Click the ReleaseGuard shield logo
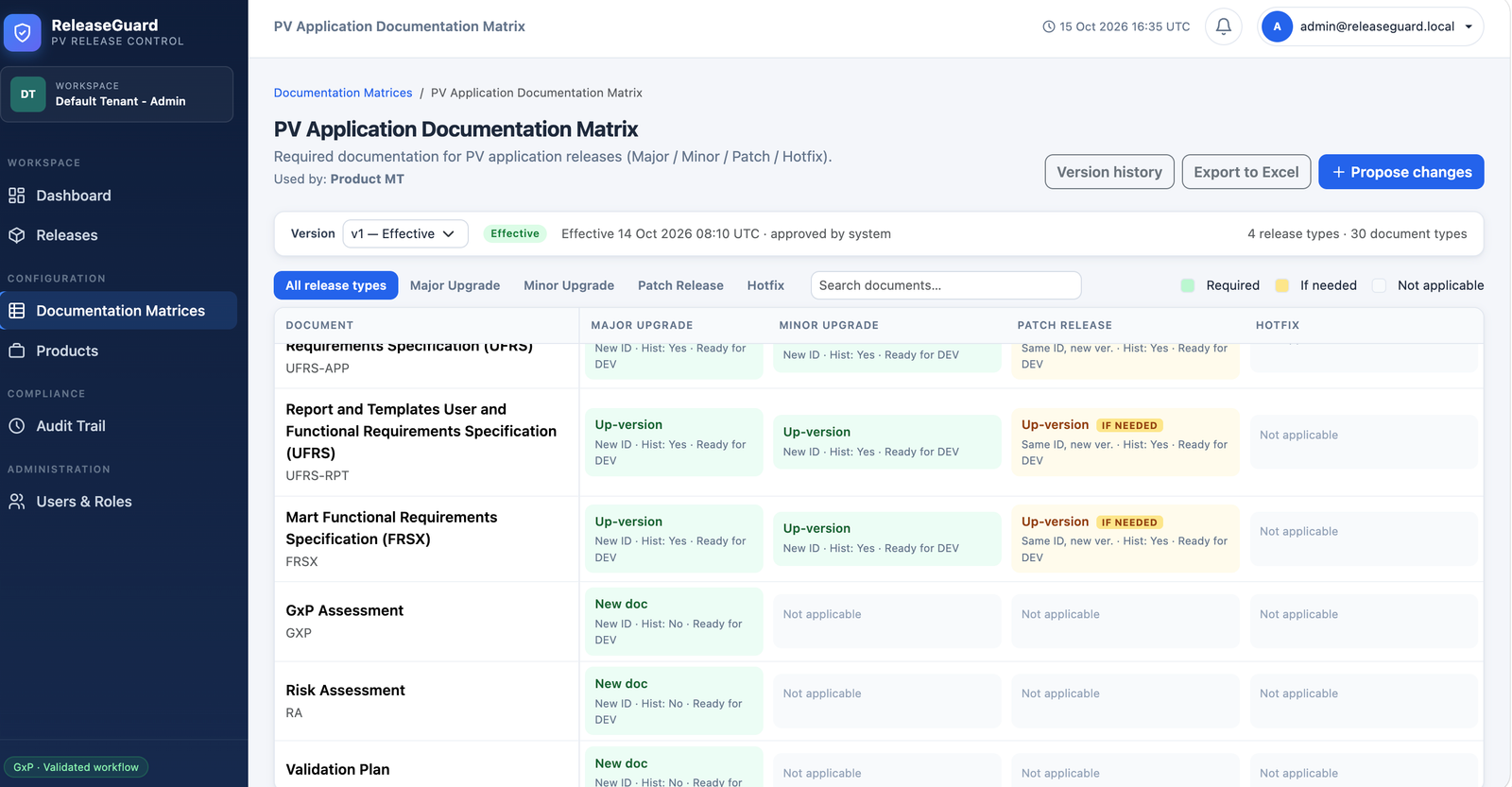The width and height of the screenshot is (1512, 787). 23,32
